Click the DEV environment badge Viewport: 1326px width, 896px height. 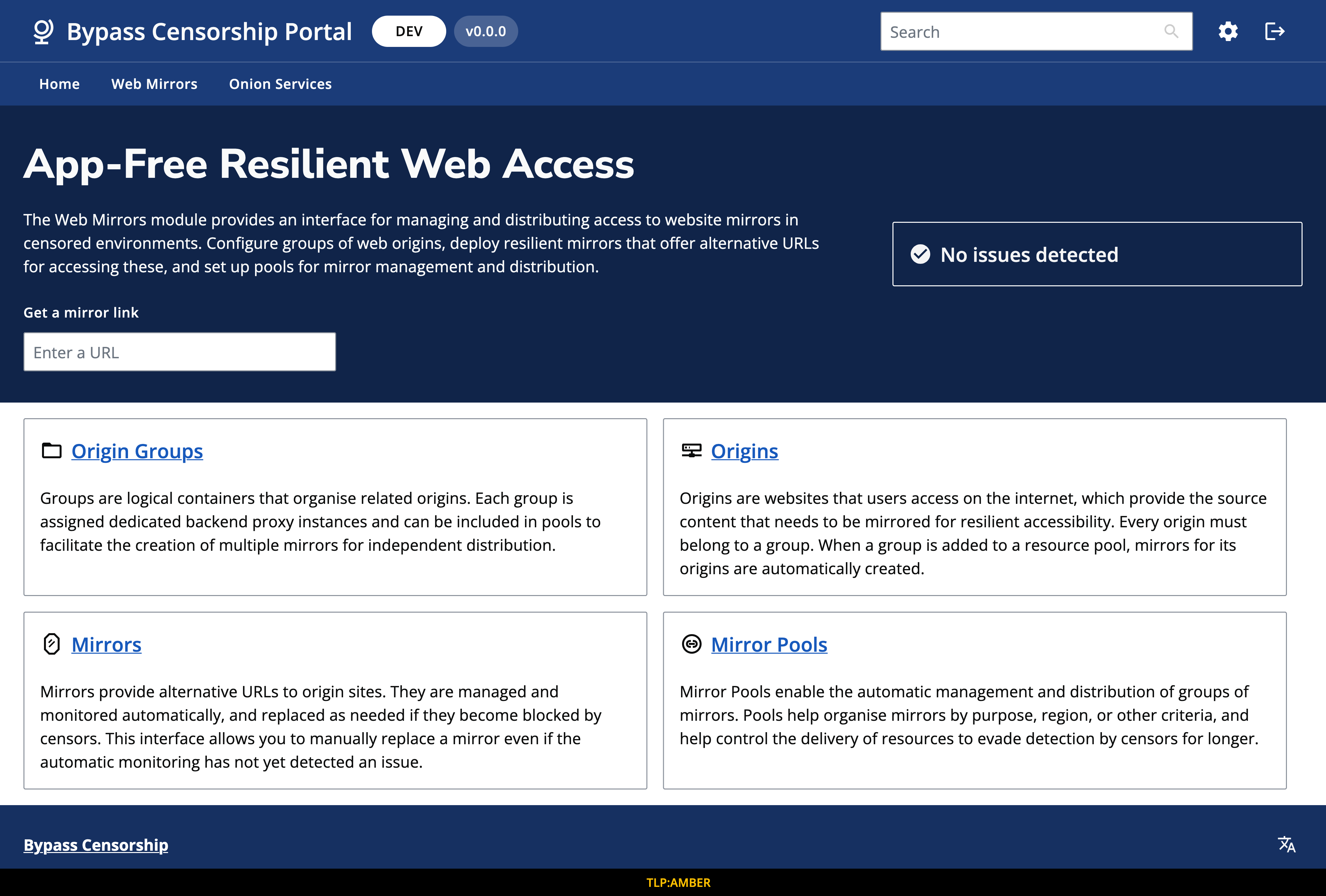[408, 31]
